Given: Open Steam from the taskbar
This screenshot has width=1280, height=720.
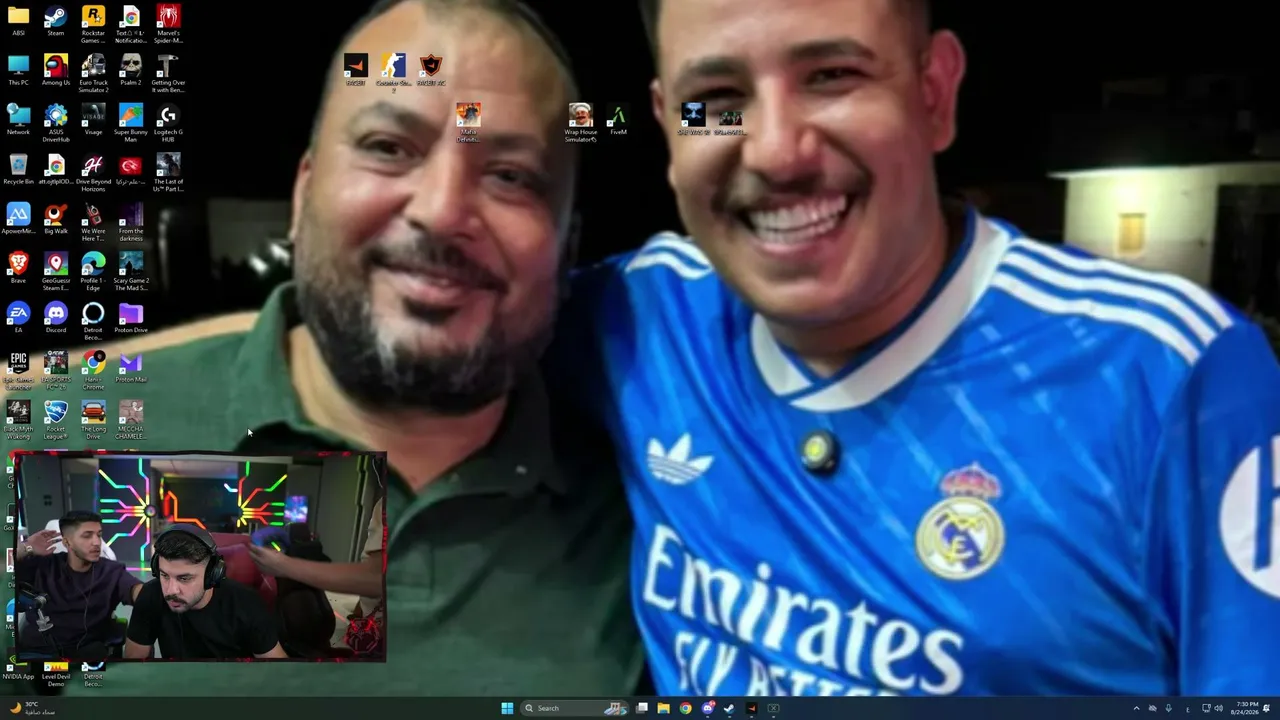Looking at the screenshot, I should click(x=729, y=708).
